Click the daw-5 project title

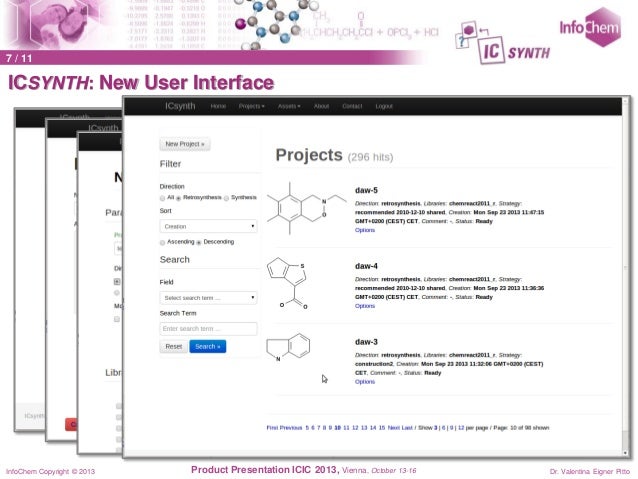tap(366, 190)
